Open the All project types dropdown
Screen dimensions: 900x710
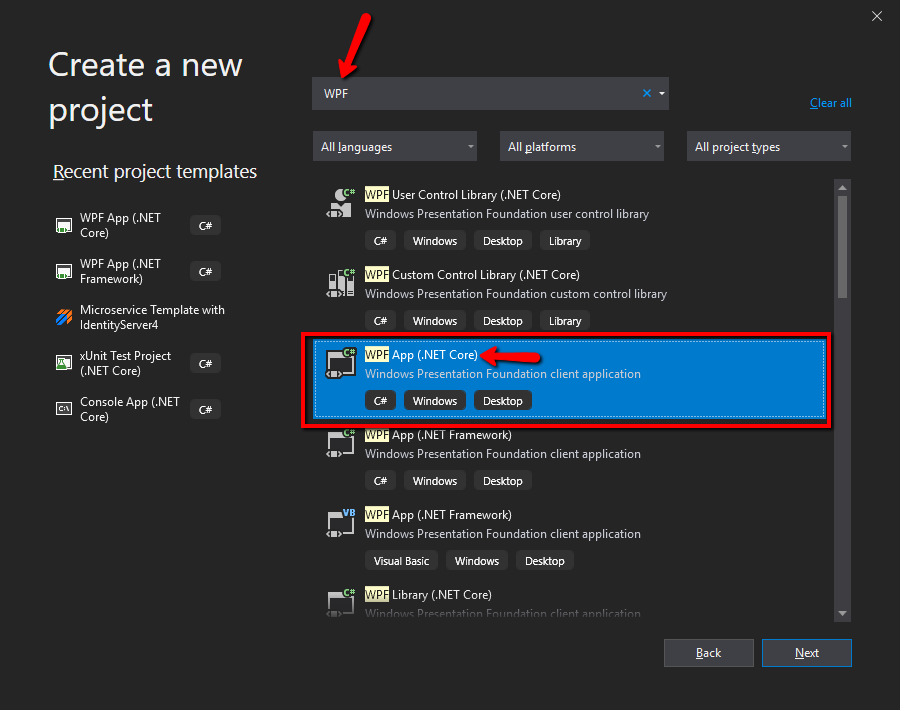tap(769, 147)
